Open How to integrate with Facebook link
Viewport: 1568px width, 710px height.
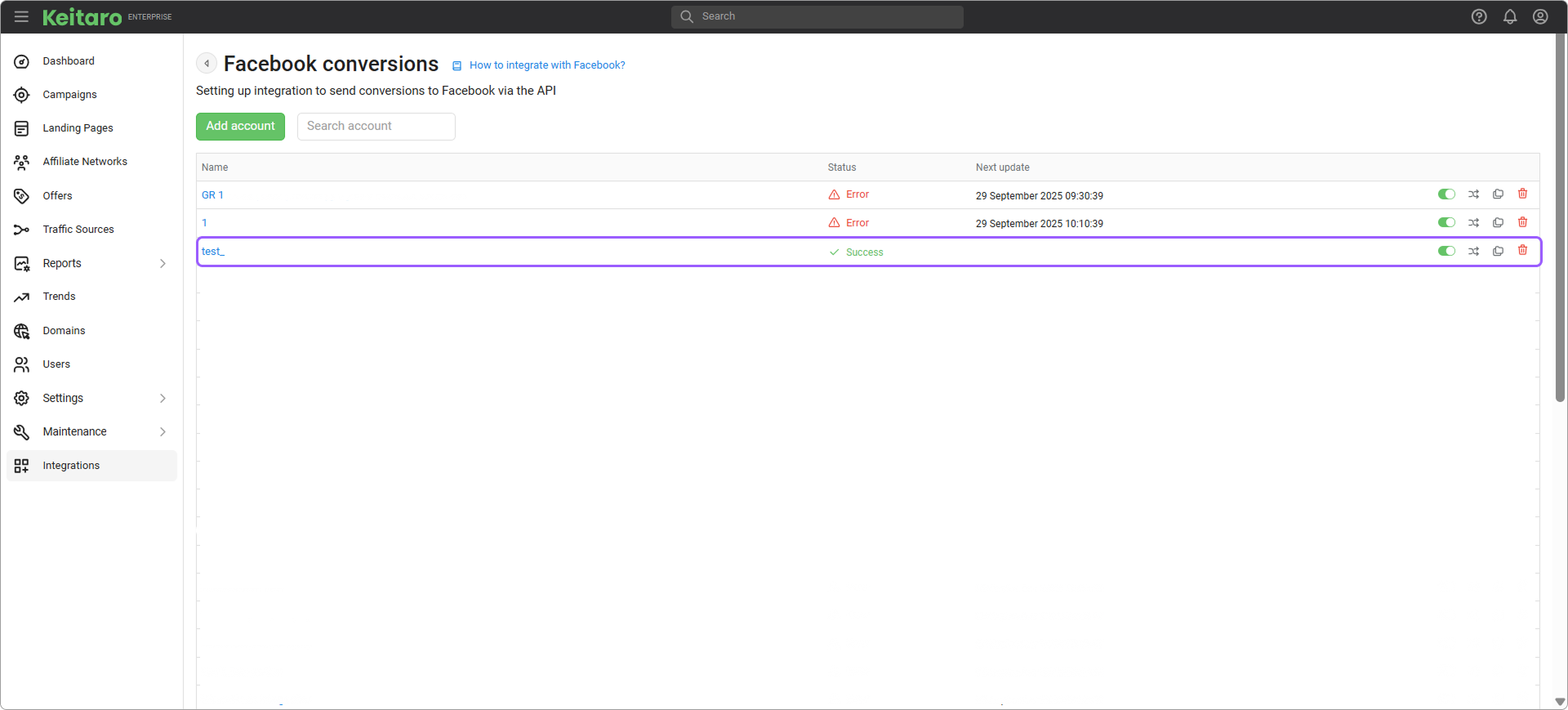point(546,65)
